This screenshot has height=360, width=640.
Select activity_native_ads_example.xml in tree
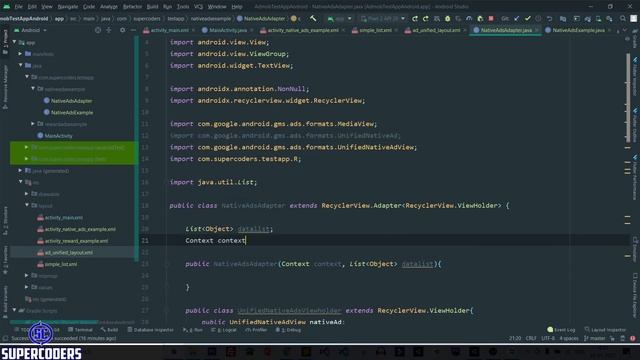tap(80, 229)
